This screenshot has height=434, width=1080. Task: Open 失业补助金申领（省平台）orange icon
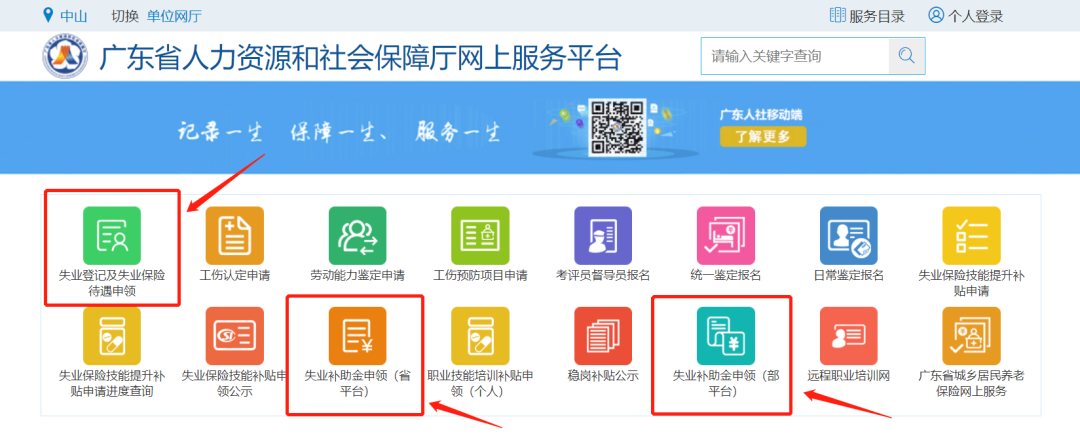[x=357, y=336]
